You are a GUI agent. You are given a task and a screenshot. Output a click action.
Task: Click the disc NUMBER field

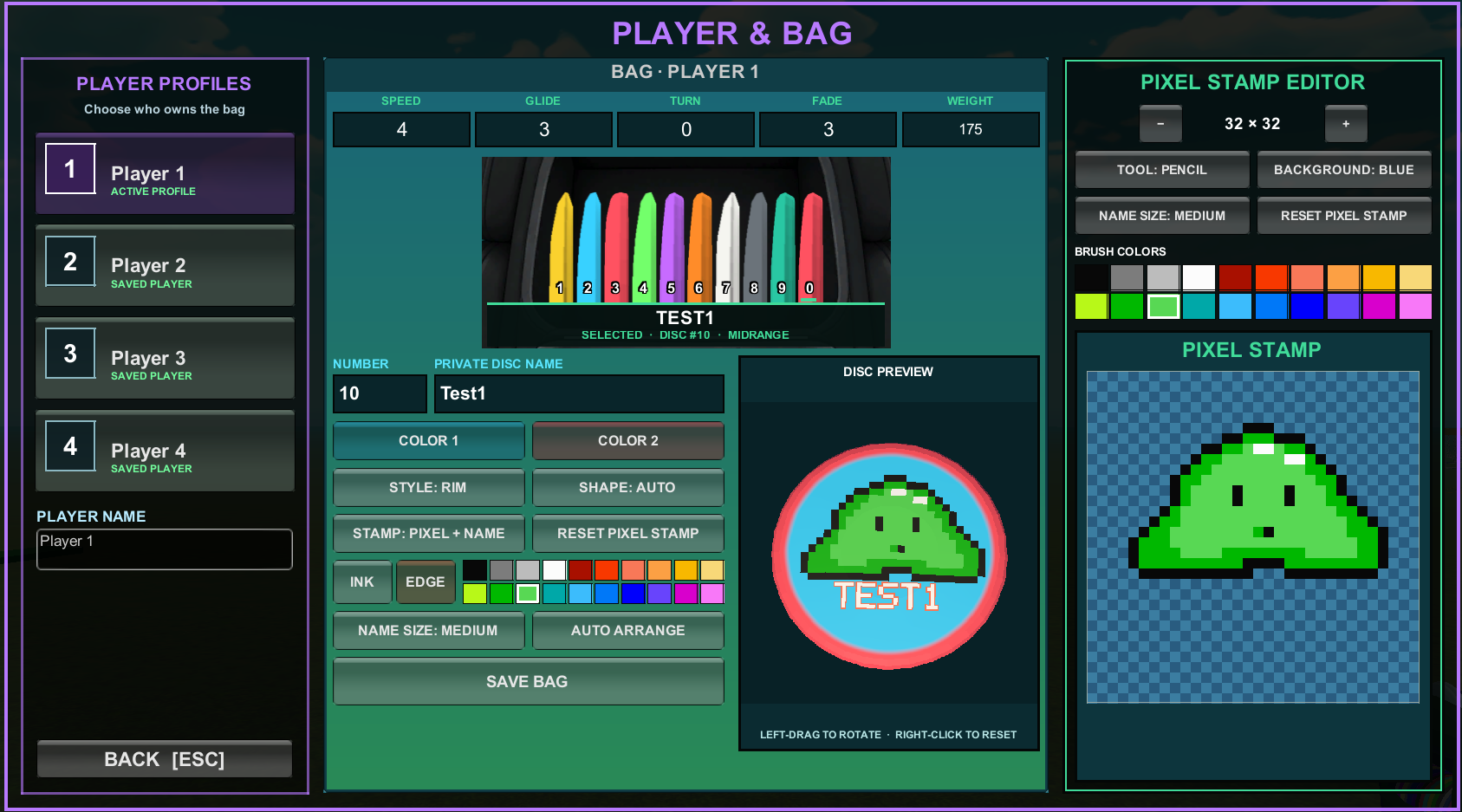[380, 394]
